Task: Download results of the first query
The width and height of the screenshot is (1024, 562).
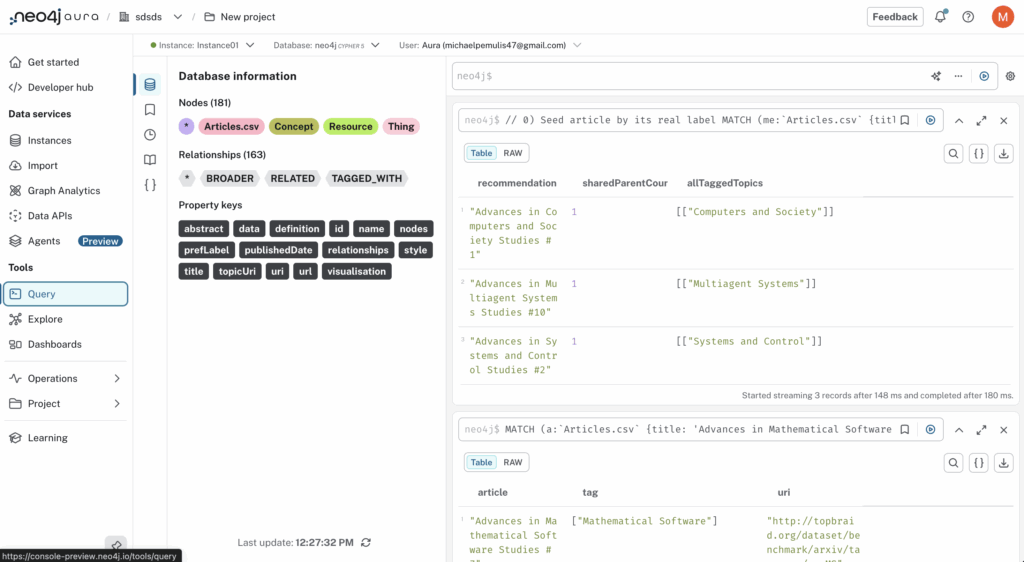Action: (1004, 154)
